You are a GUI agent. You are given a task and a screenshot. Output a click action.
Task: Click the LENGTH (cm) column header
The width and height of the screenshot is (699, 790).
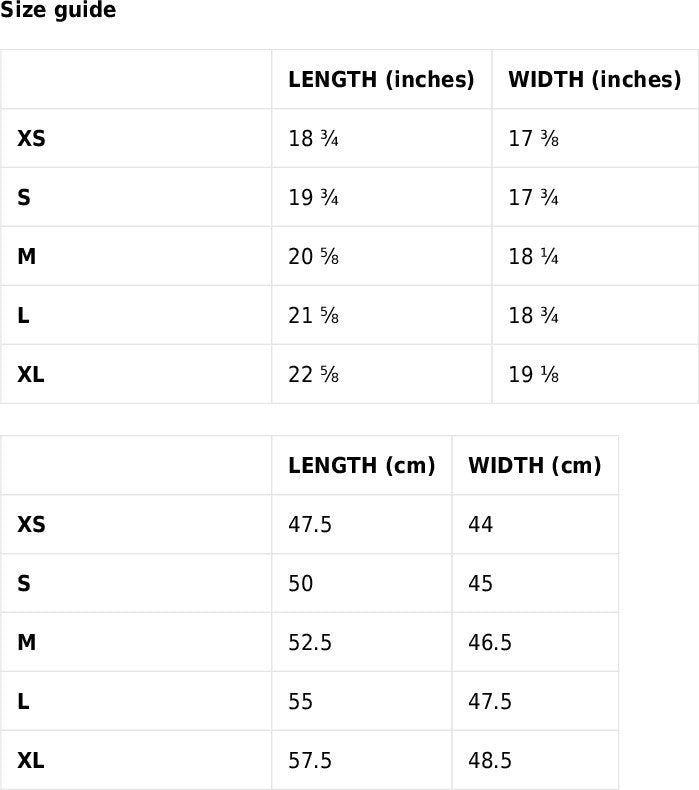click(361, 466)
